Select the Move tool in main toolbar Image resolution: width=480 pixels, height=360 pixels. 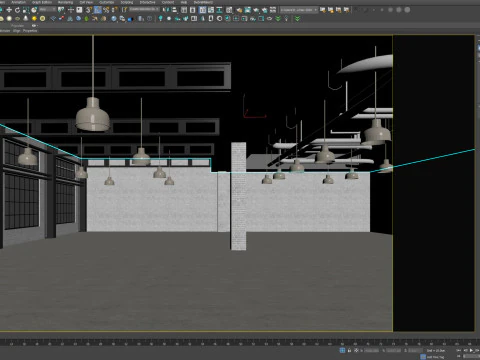pos(9,10)
